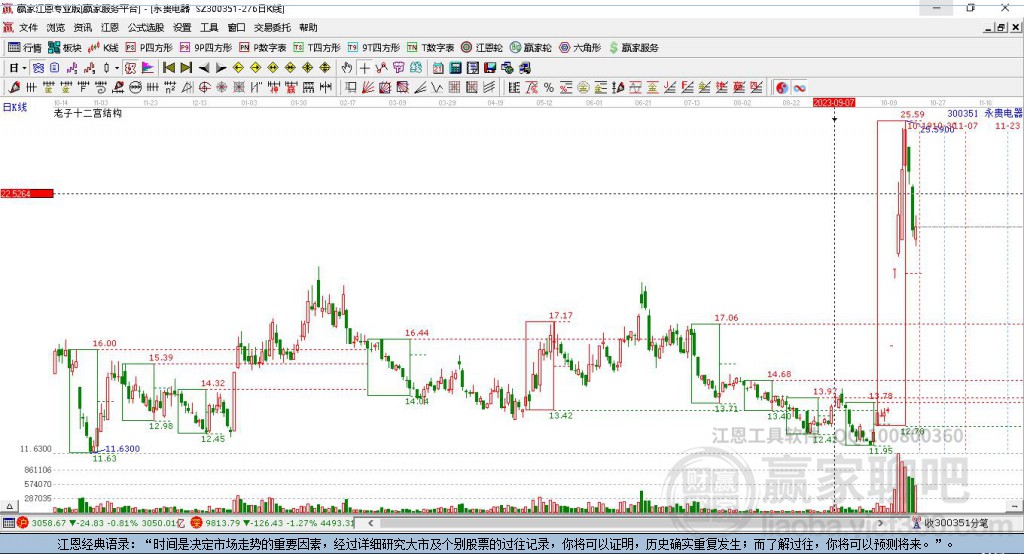Click the red 2023-09-07 date marker
The image size is (1024, 554).
(x=834, y=103)
